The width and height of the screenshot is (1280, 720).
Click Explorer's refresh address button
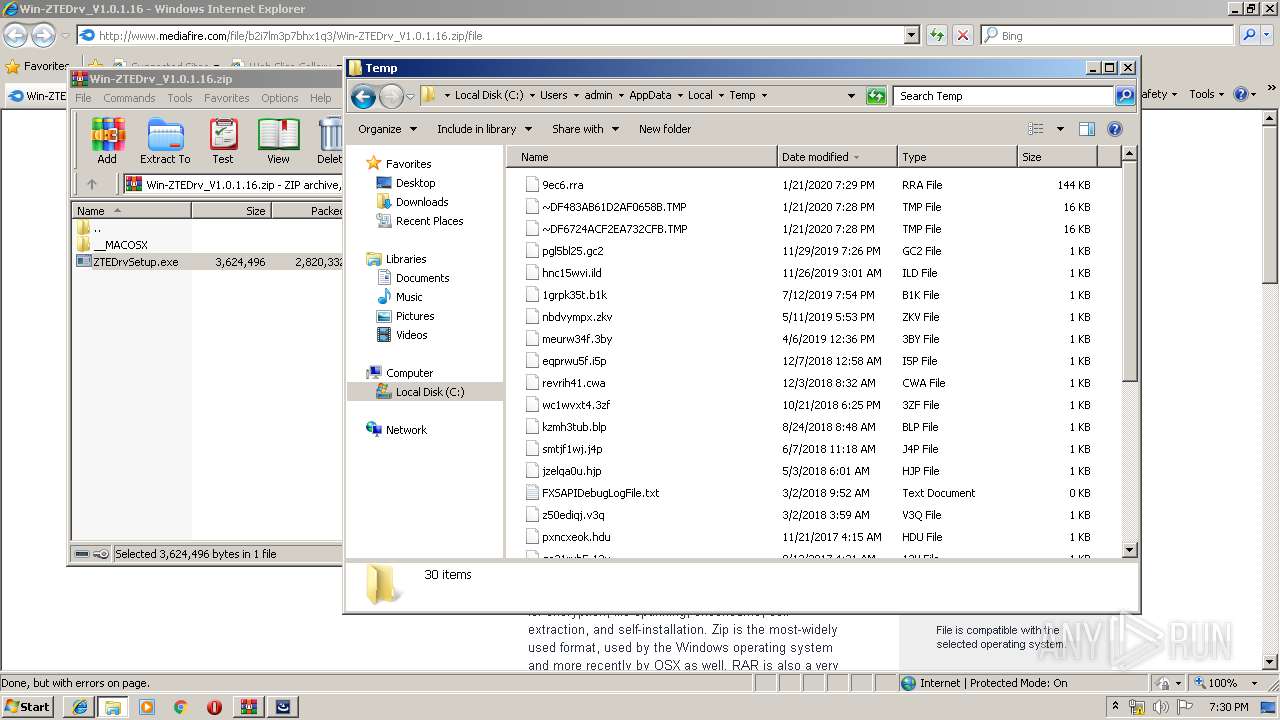coord(876,96)
